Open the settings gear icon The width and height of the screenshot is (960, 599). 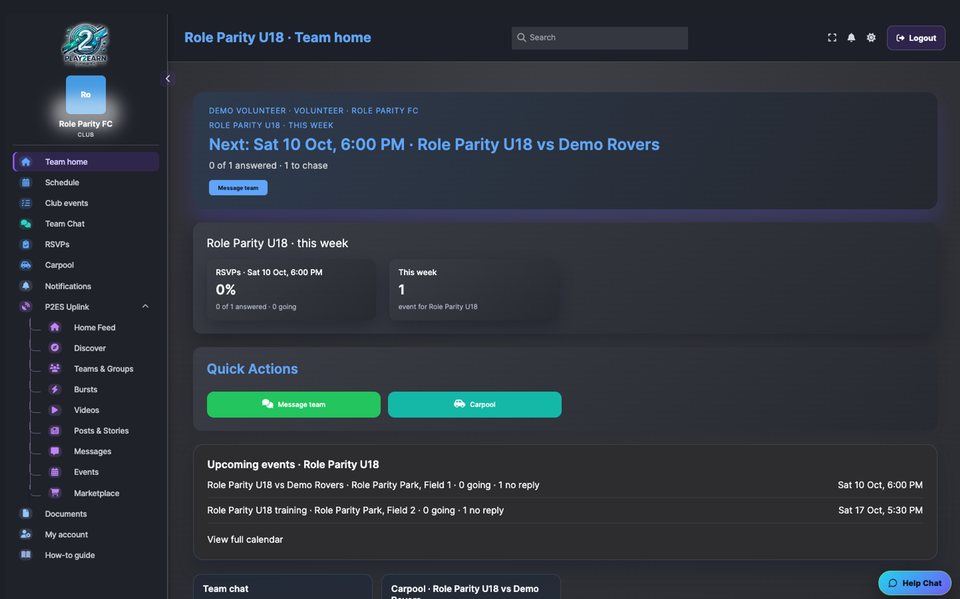click(871, 38)
